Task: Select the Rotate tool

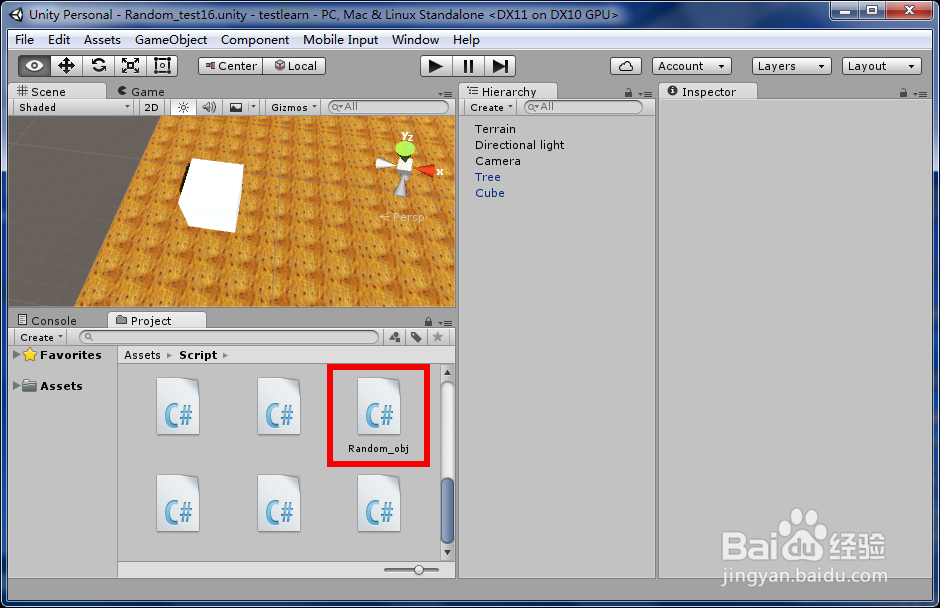Action: click(98, 66)
